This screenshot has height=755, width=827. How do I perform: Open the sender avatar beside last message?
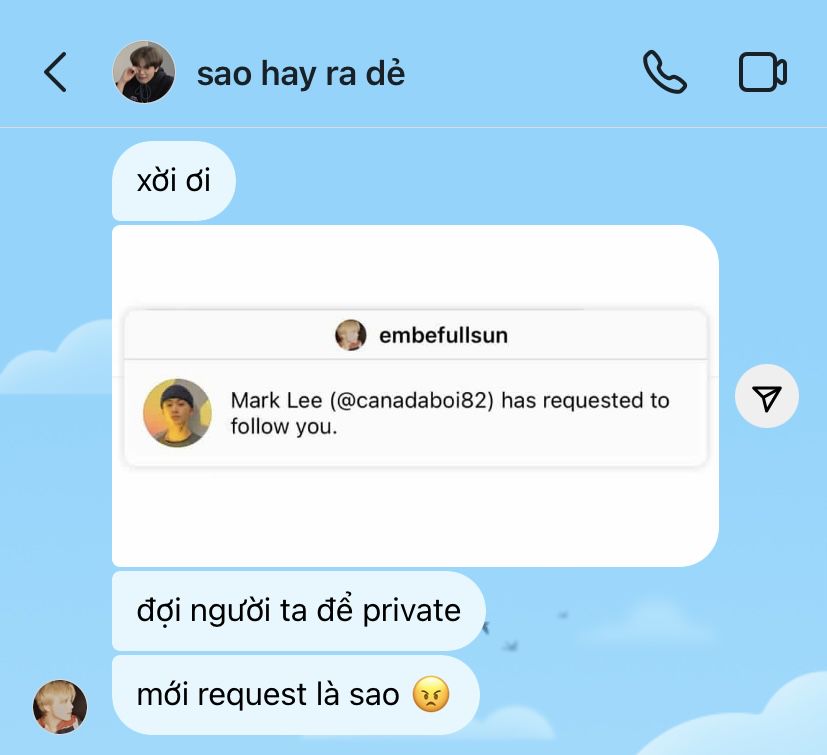[x=60, y=706]
